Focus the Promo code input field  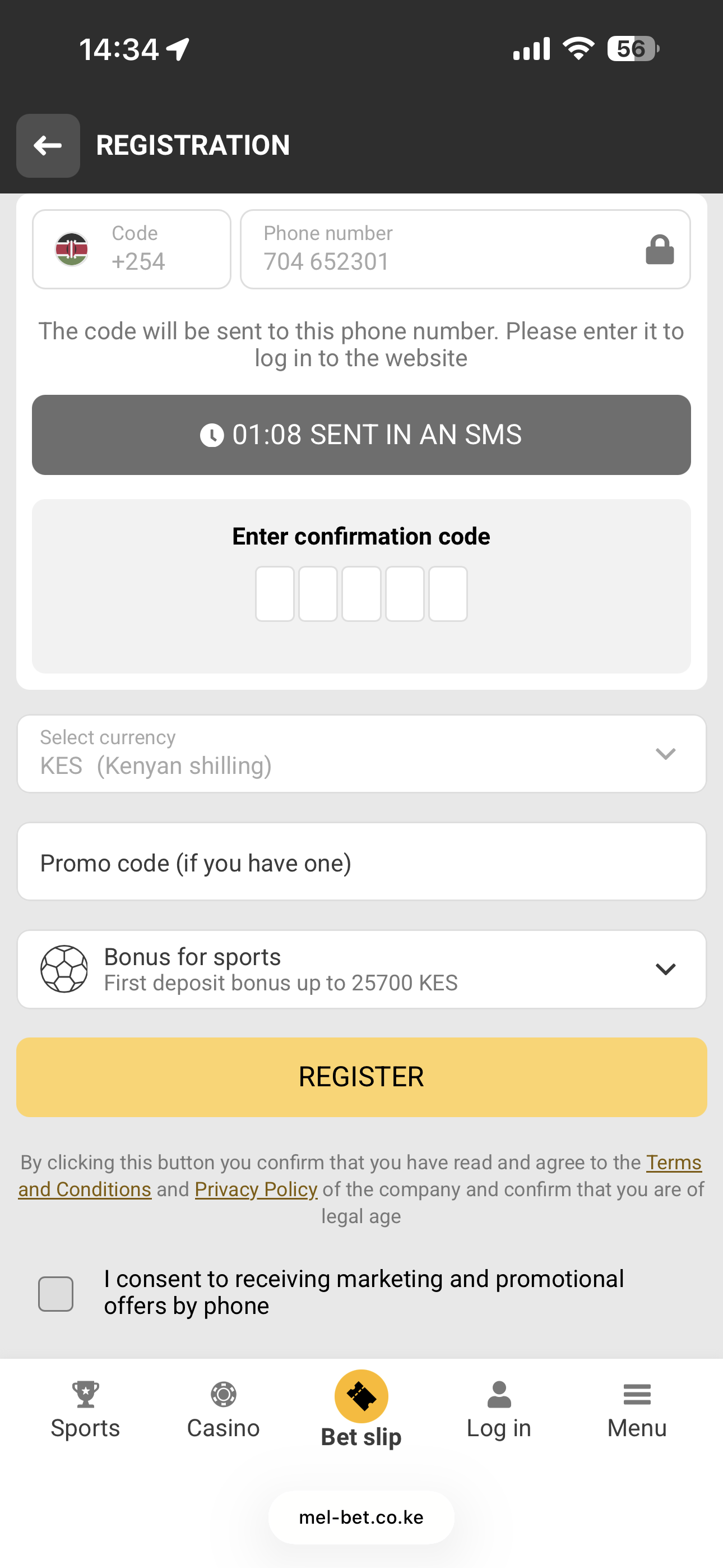pyautogui.click(x=361, y=862)
